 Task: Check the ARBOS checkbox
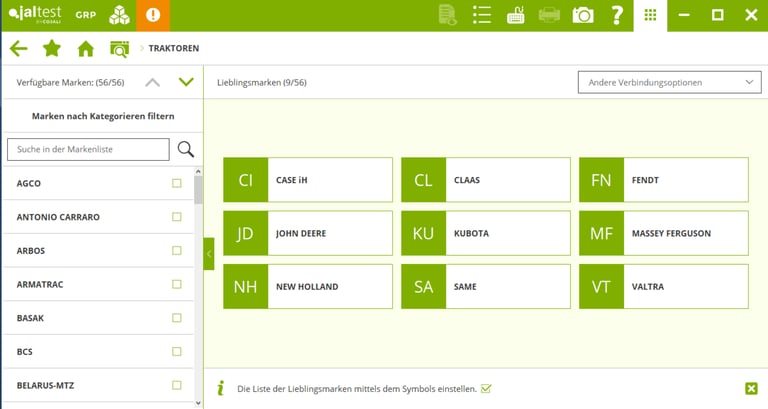click(177, 250)
